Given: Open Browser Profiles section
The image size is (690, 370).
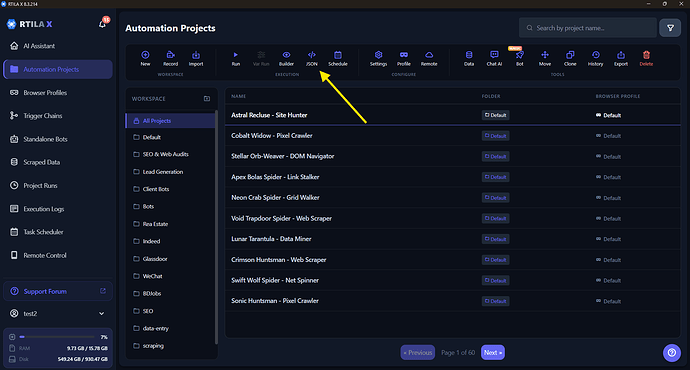Looking at the screenshot, I should coord(58,93).
